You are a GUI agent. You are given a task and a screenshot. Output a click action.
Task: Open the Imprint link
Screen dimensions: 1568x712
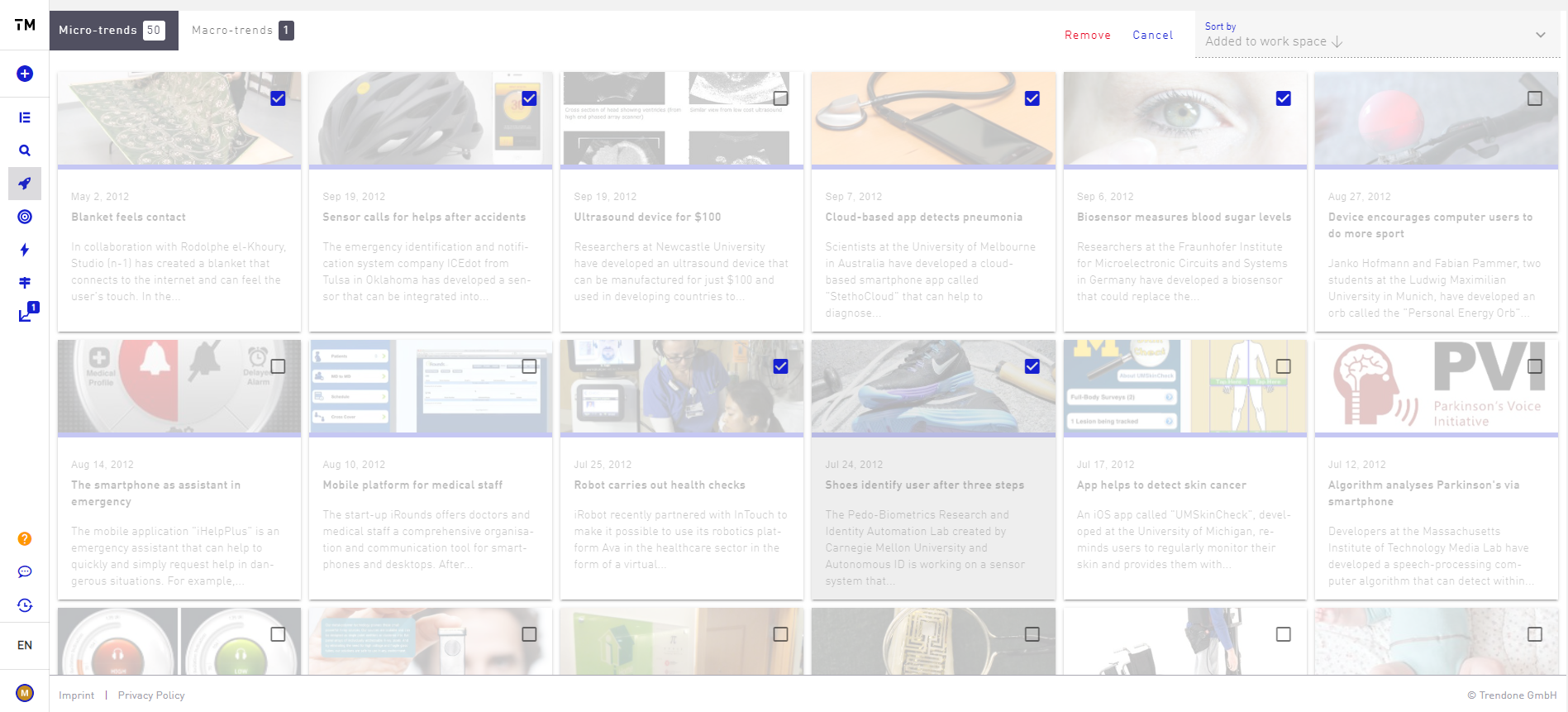77,695
